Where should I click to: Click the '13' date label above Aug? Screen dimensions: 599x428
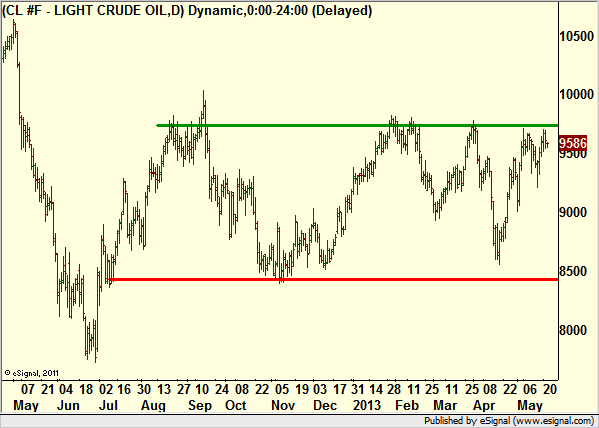pyautogui.click(x=164, y=390)
